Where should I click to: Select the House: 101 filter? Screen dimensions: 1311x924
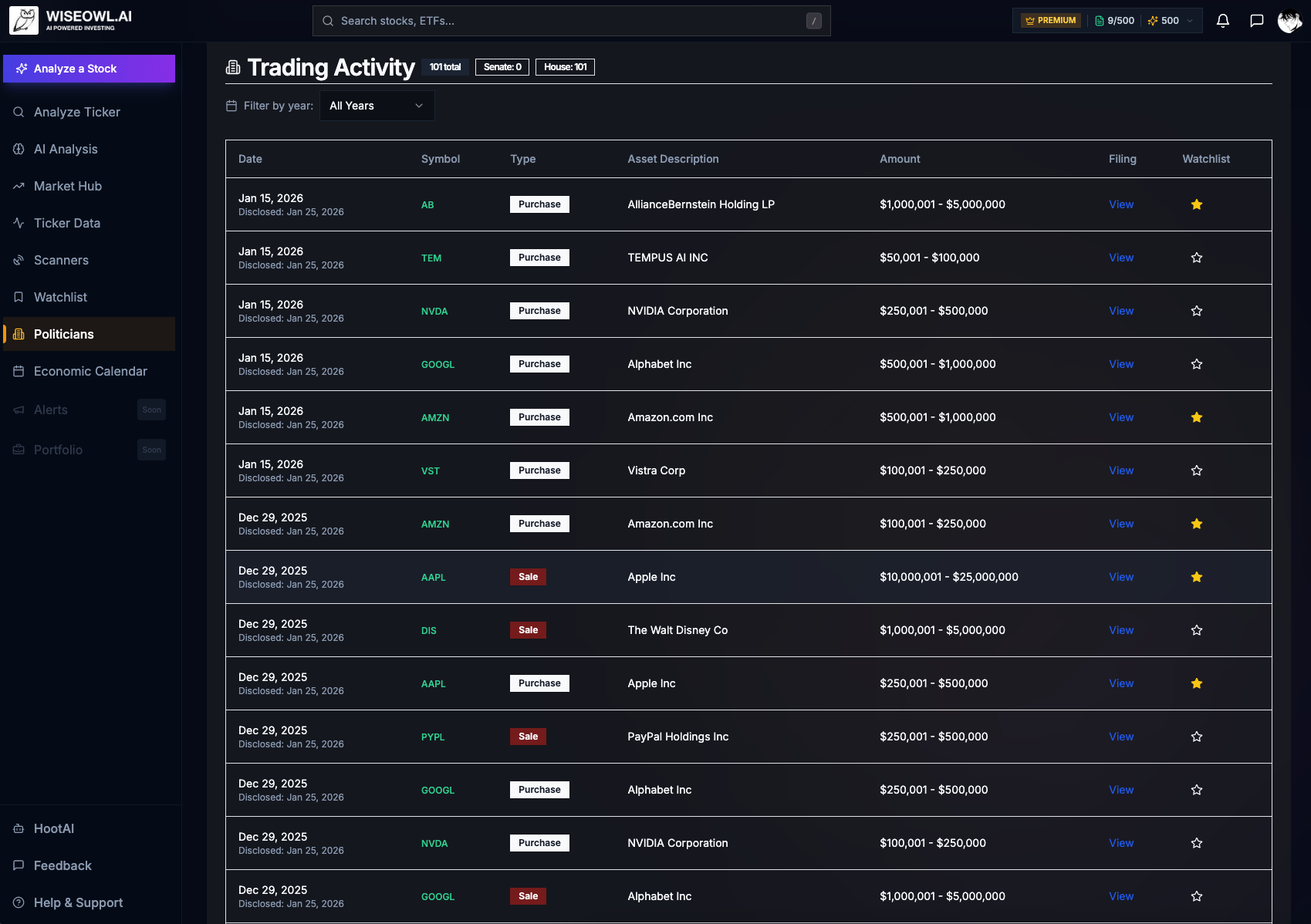[565, 67]
